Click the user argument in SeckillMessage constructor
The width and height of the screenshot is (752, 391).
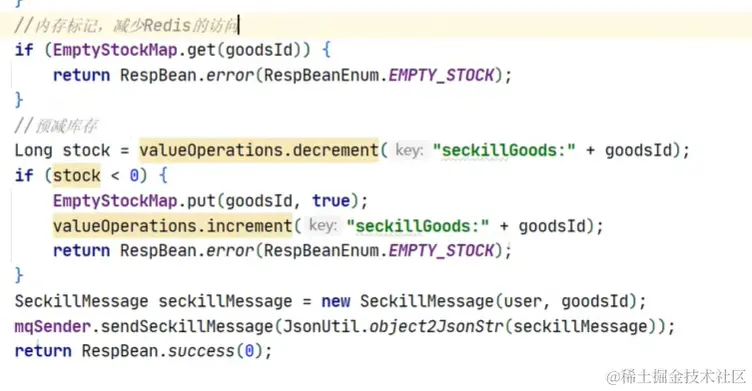click(522, 301)
